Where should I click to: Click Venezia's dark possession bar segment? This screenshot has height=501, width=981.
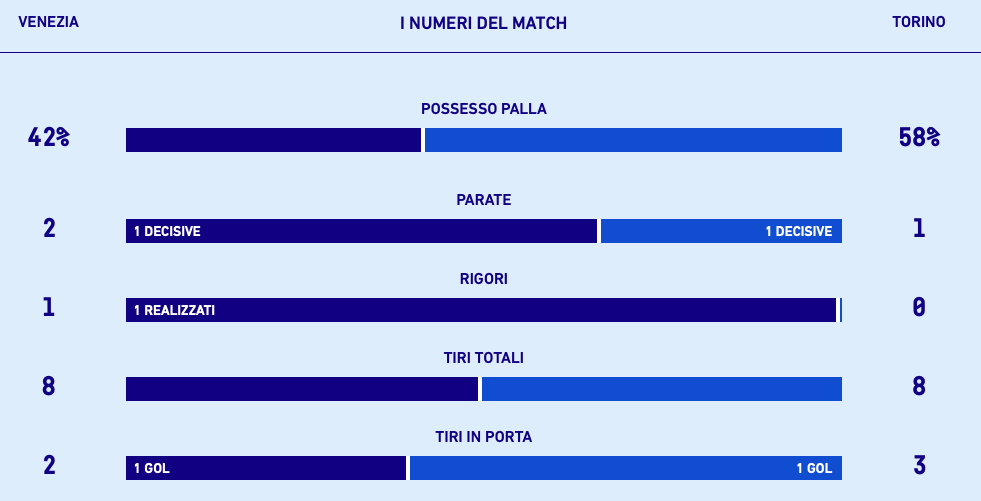273,140
